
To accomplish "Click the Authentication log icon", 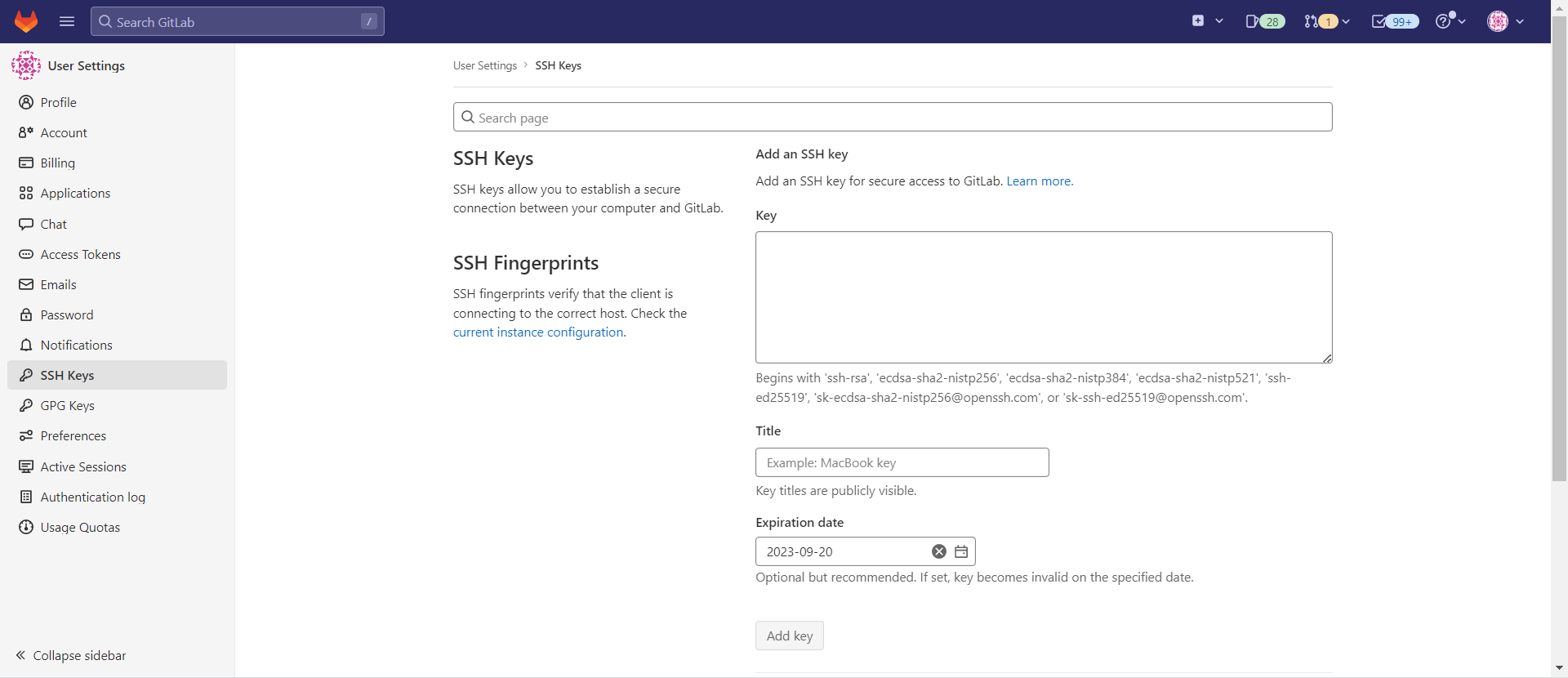I will point(26,497).
